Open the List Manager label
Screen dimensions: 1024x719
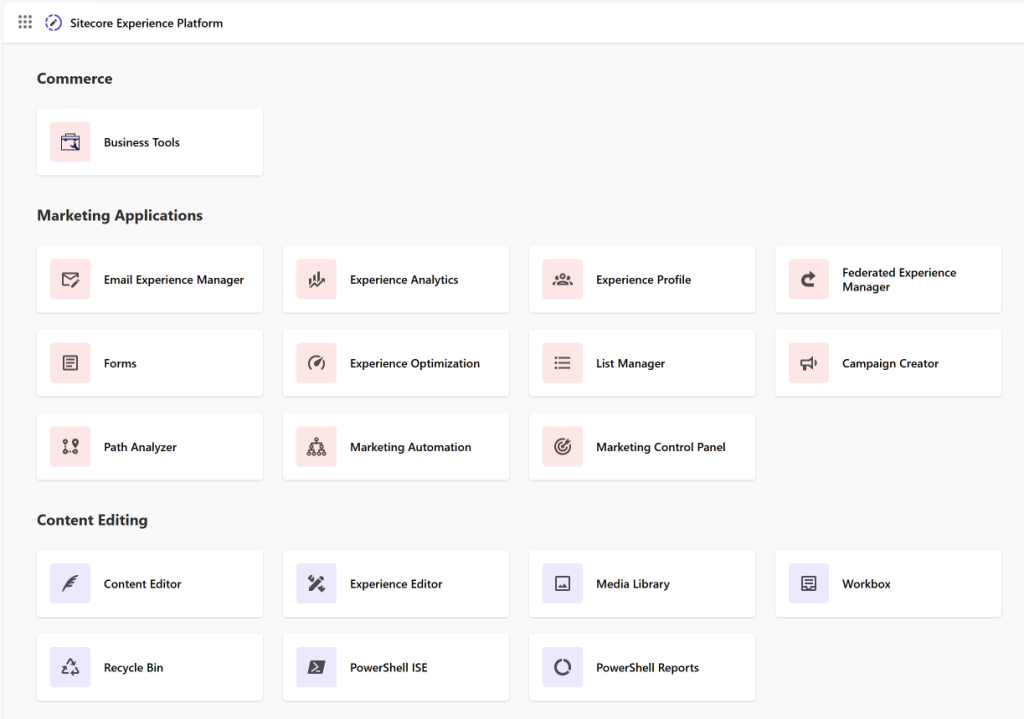tap(630, 363)
